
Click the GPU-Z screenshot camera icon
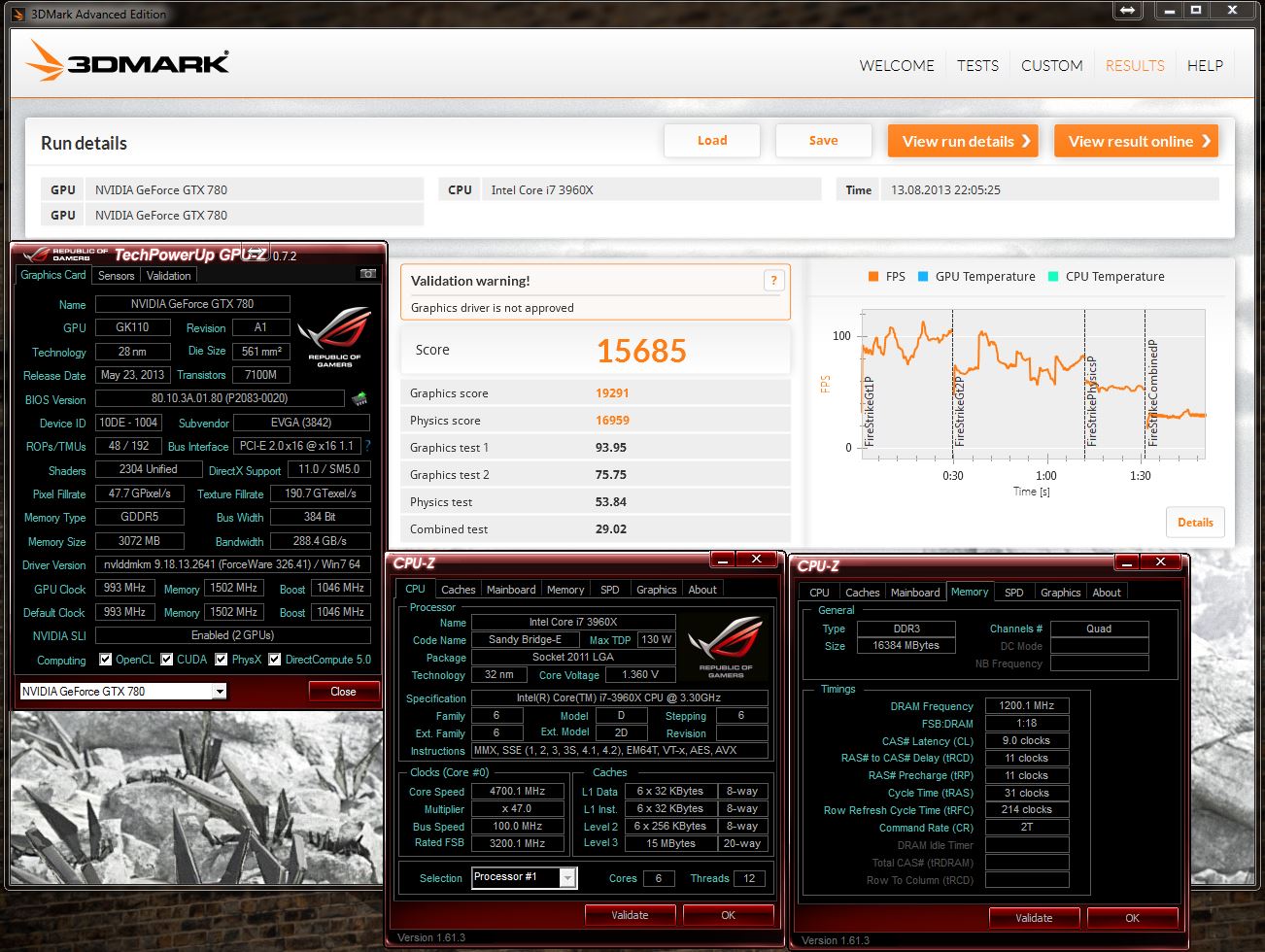point(368,274)
